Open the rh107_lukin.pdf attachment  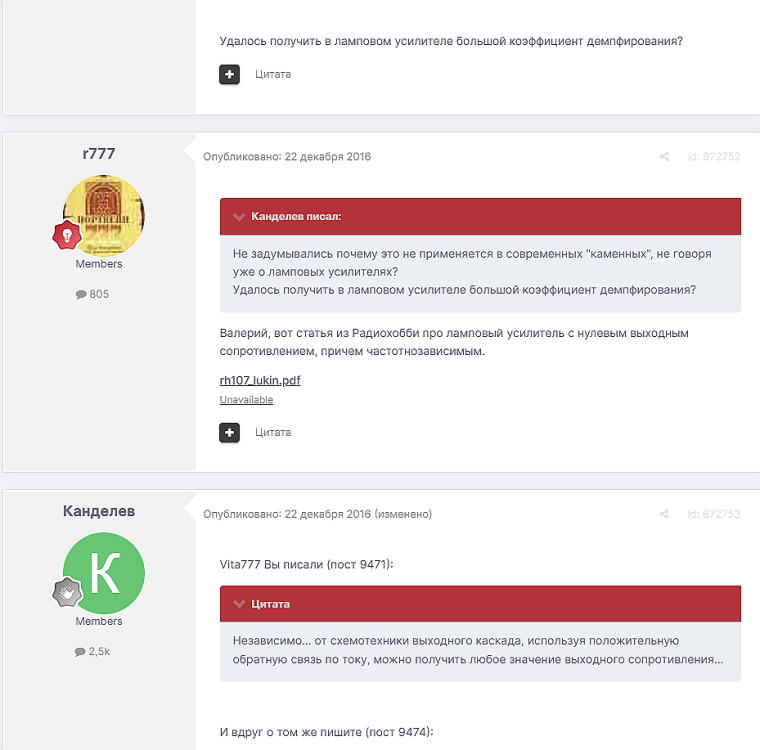(260, 380)
